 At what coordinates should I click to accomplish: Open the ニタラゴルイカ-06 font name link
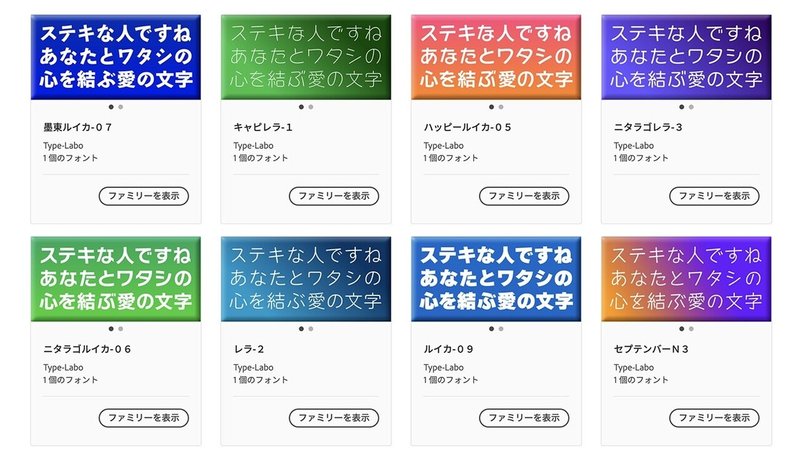(x=87, y=349)
